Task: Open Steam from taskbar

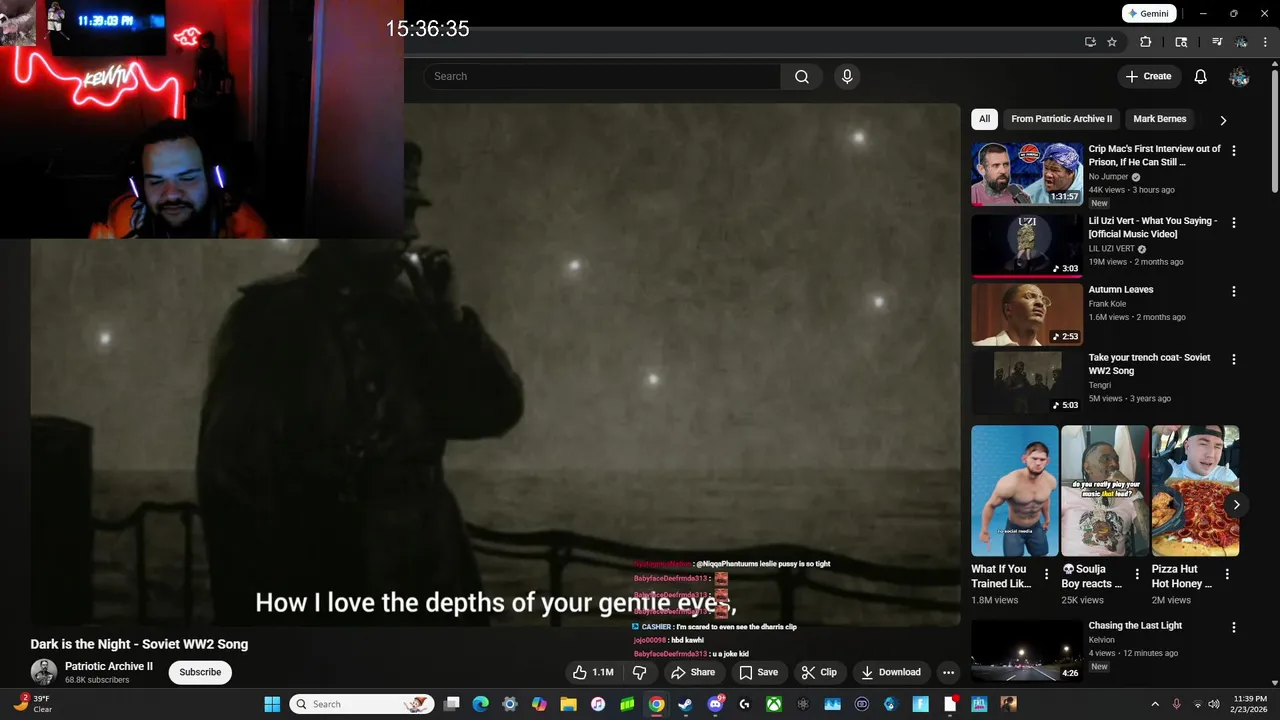Action: (685, 704)
